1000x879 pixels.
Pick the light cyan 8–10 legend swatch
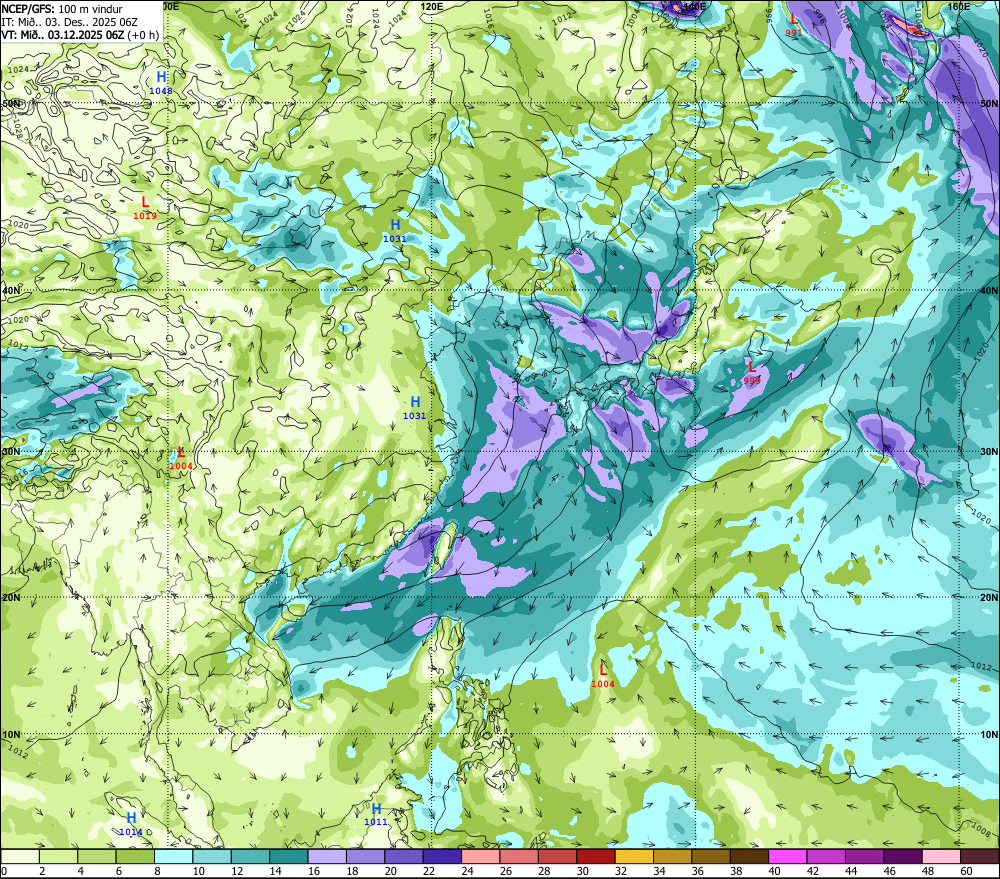pos(173,856)
